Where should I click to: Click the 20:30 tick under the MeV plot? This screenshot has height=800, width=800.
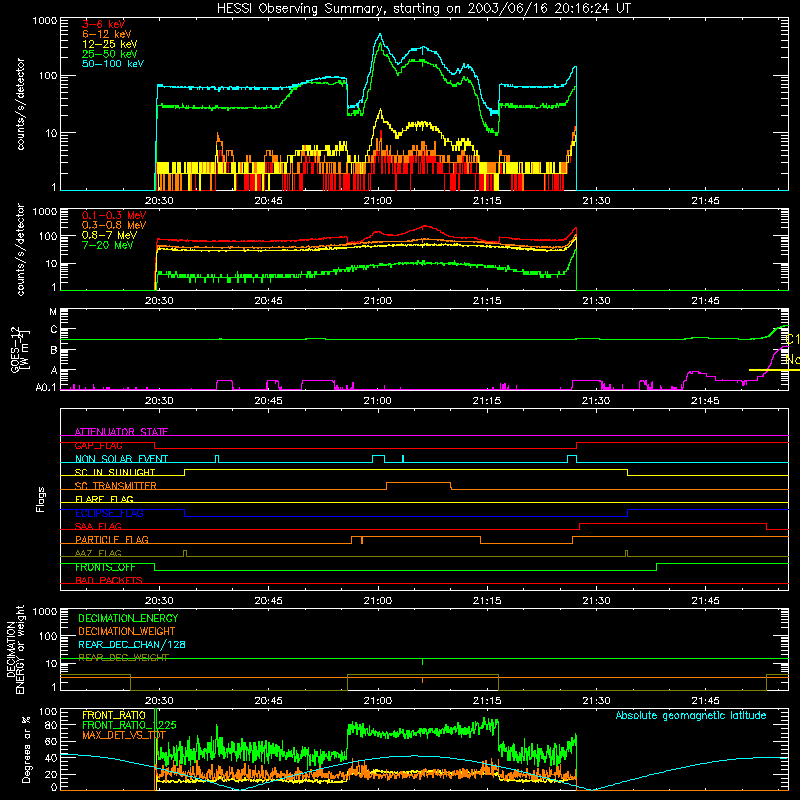point(159,301)
